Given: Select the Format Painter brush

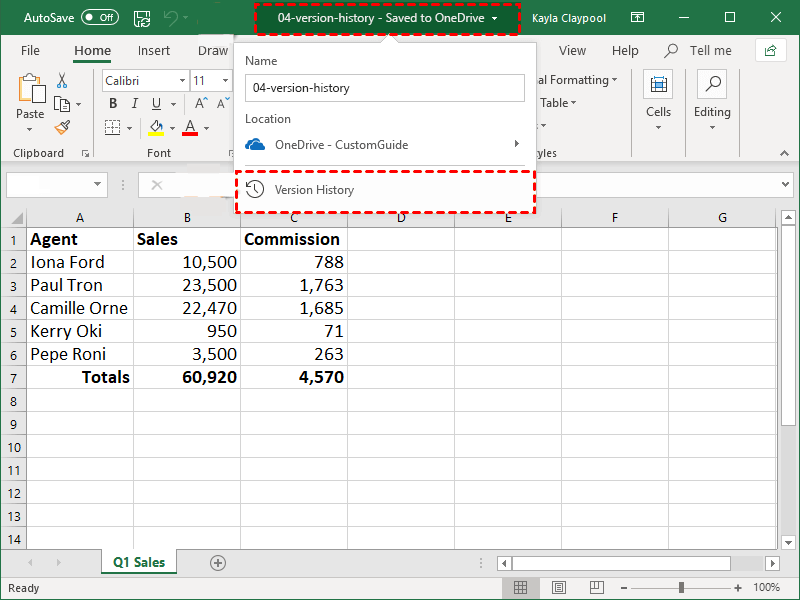Looking at the screenshot, I should point(62,127).
